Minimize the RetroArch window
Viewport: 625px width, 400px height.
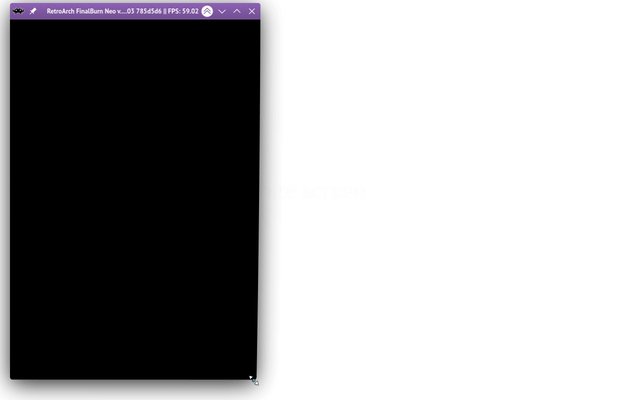coord(222,11)
